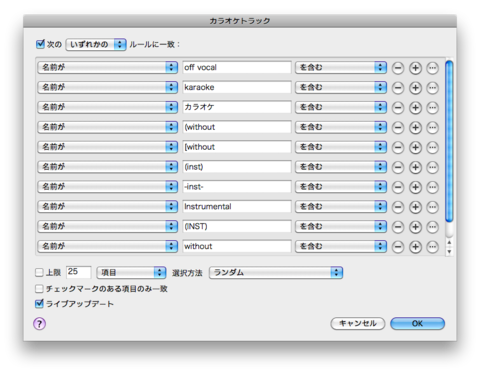
Task: Add a rule after the last 'without' row
Action: point(415,247)
